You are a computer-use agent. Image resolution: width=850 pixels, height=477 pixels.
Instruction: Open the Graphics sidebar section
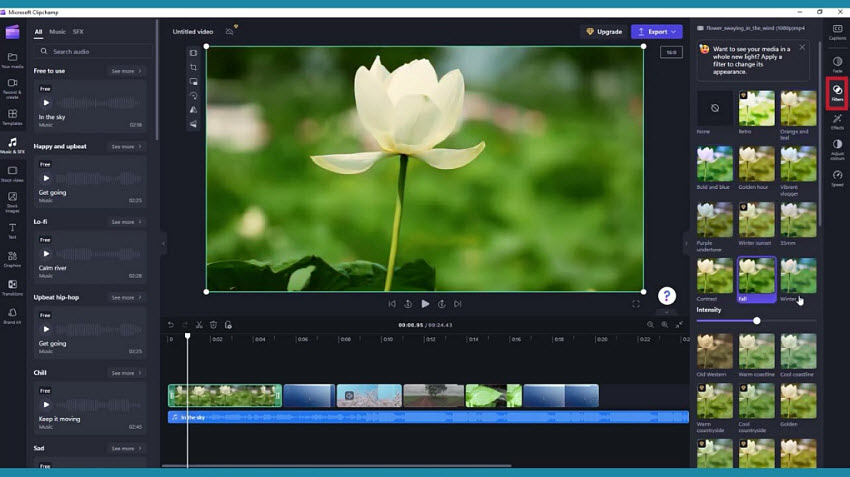(x=12, y=259)
